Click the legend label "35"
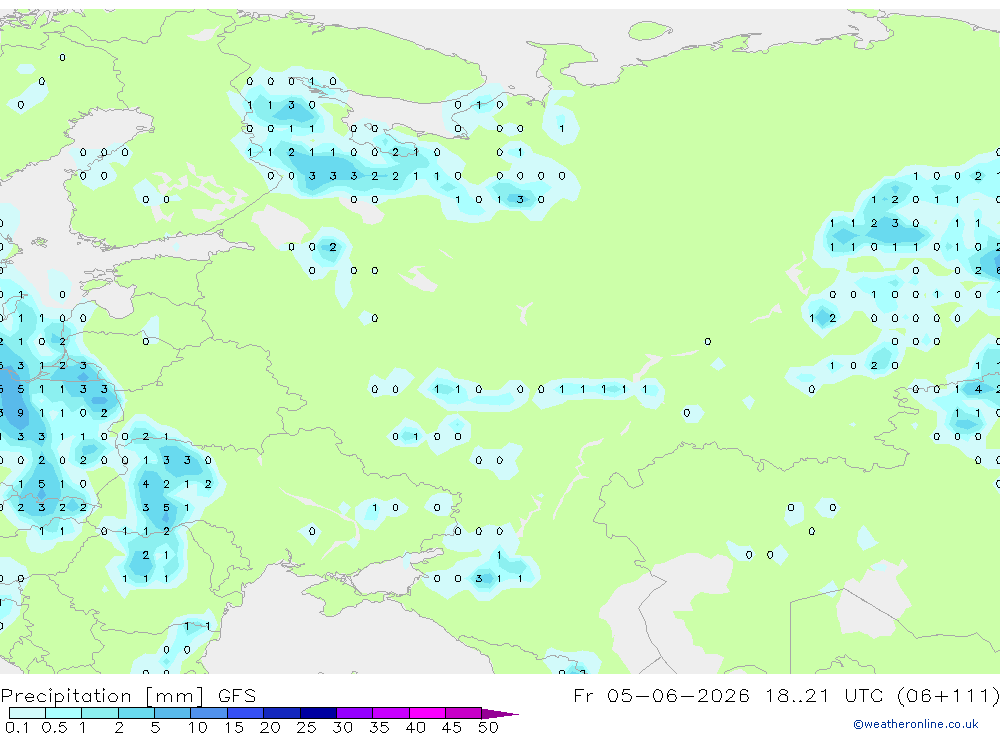Image resolution: width=1000 pixels, height=733 pixels. click(x=379, y=727)
